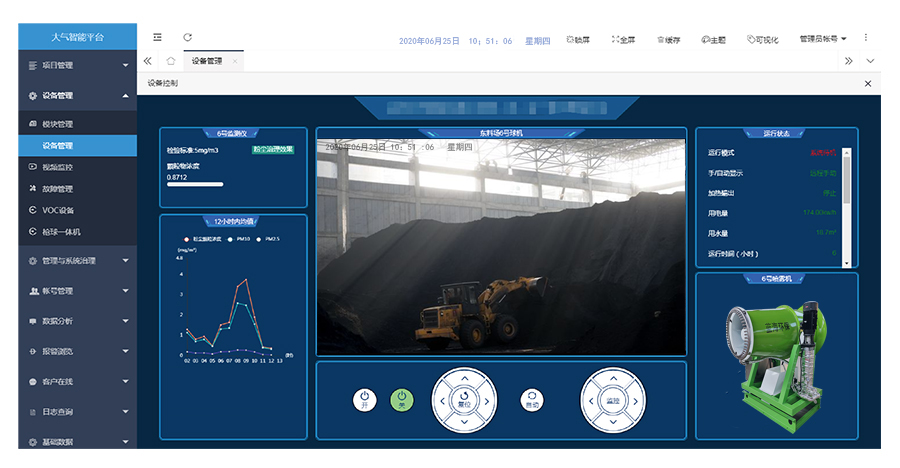The width and height of the screenshot is (900, 468).
Task: Click the home icon in tab bar
Action: point(171,61)
